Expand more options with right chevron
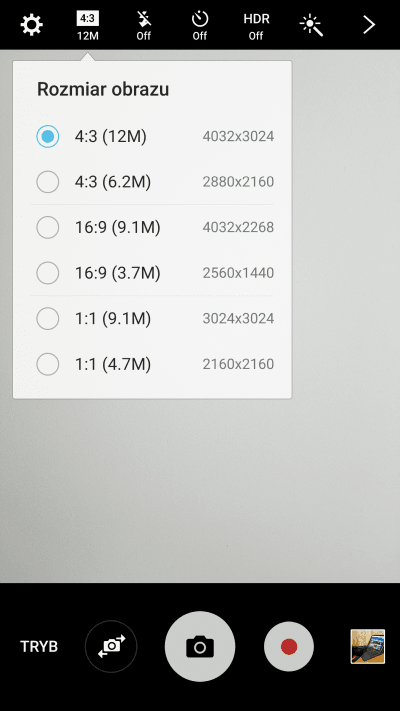The width and height of the screenshot is (400, 711). pyautogui.click(x=369, y=25)
